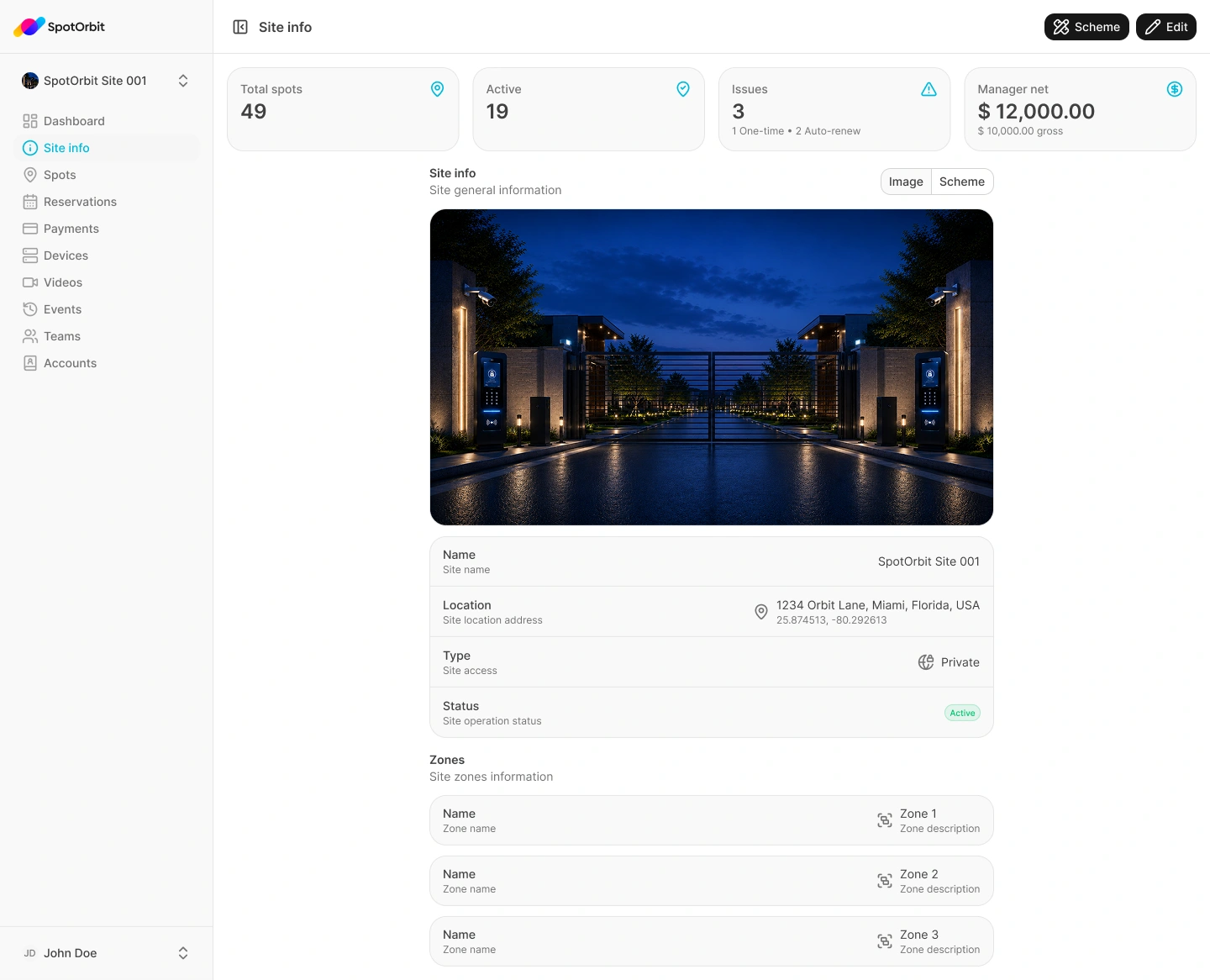Screen dimensions: 1210x980
Task: Click the SpotOrbit logo
Action: 59,27
